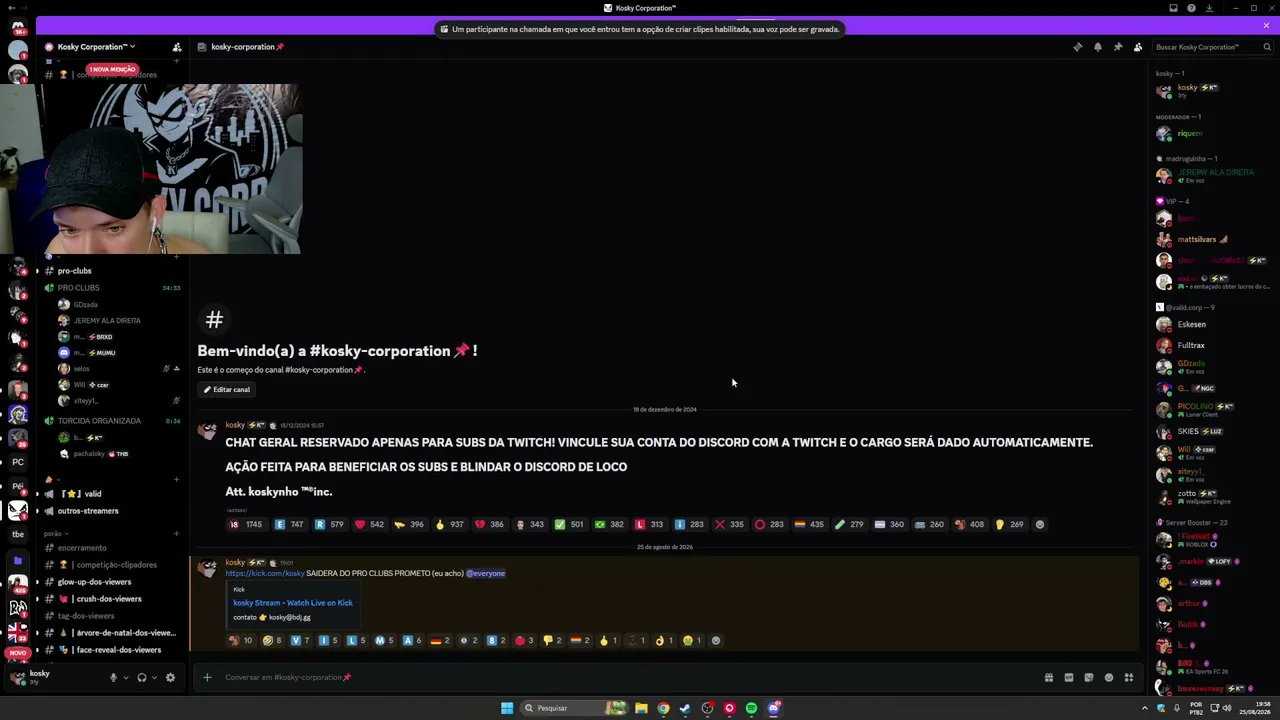Open Google Chrome from the taskbar
The image size is (1280, 720).
coord(663,708)
